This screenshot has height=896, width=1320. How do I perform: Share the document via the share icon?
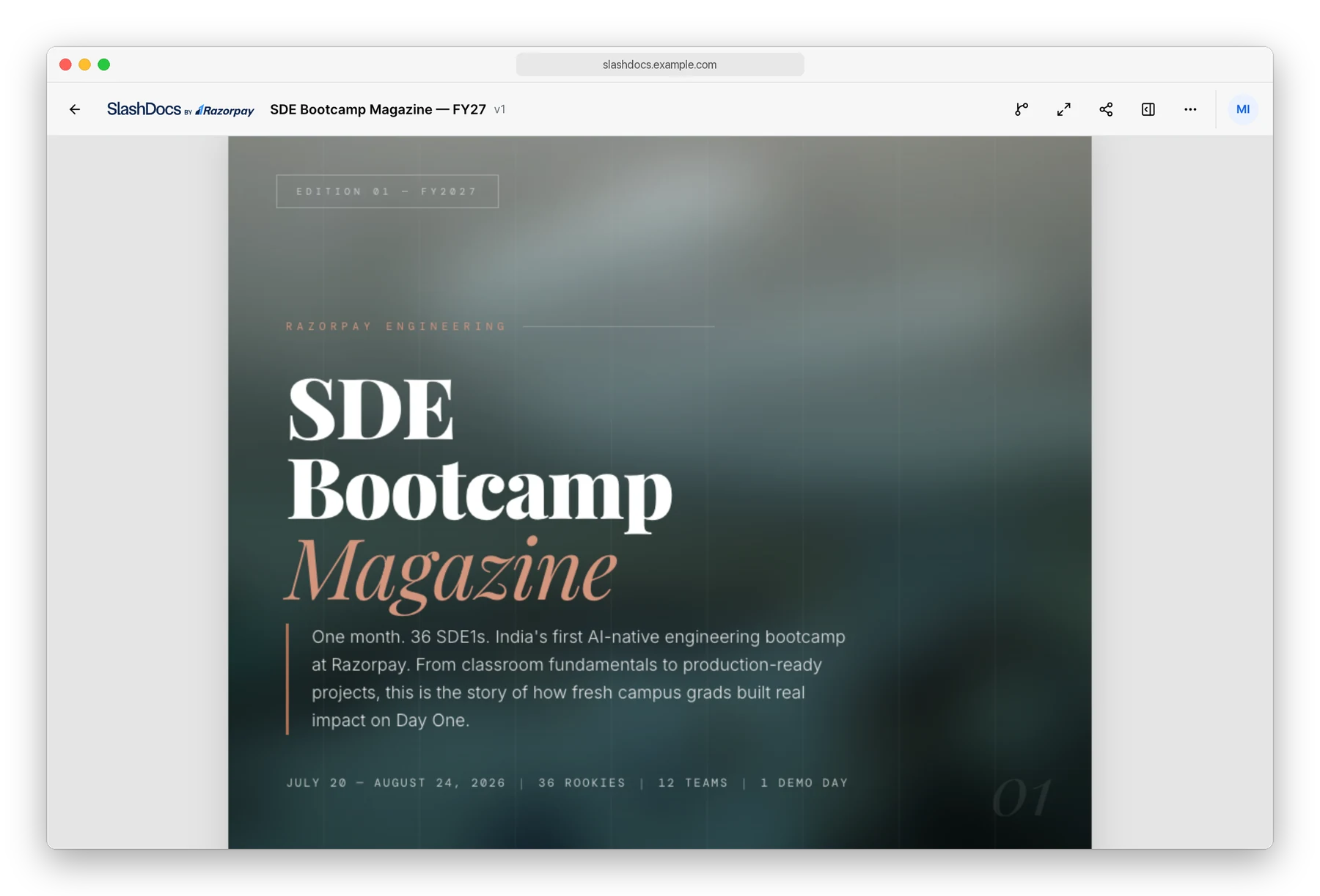coord(1106,109)
